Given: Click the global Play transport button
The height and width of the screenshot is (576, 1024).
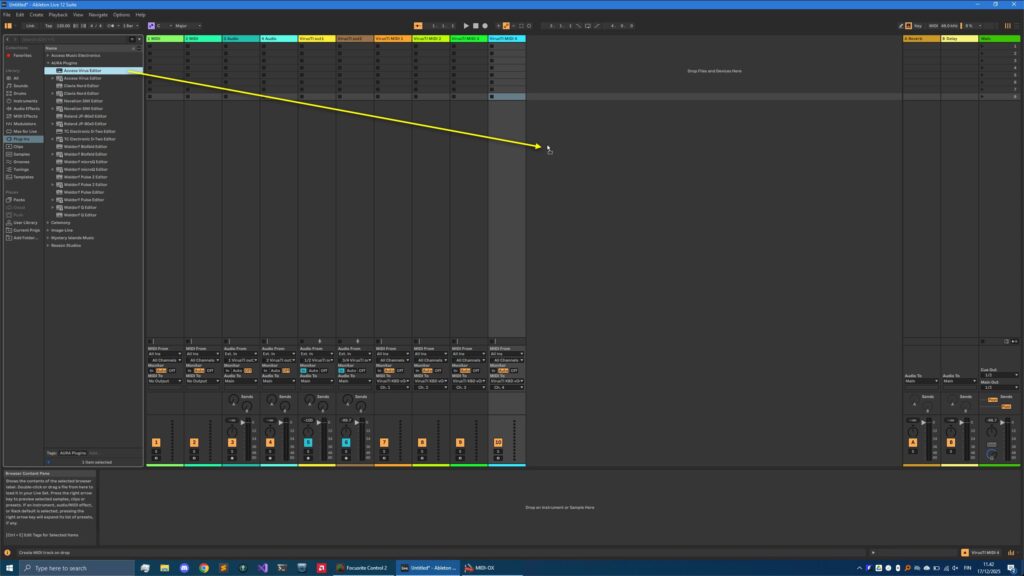Looking at the screenshot, I should pyautogui.click(x=466, y=26).
